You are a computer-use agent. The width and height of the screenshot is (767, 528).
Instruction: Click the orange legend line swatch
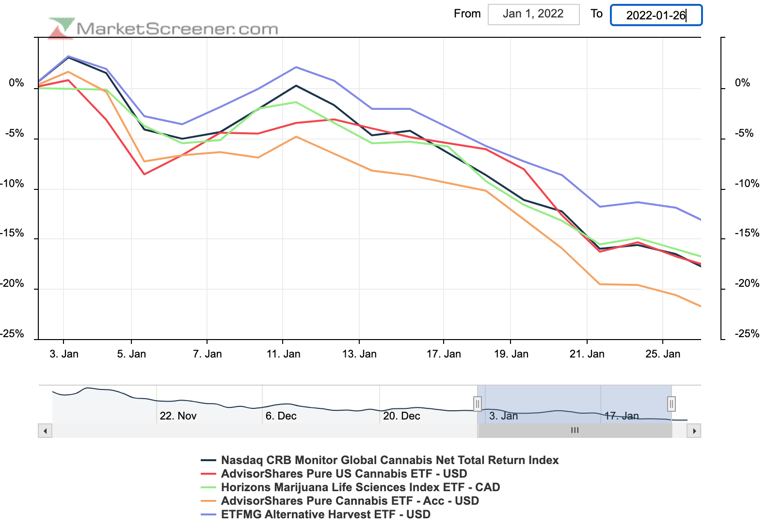coord(208,501)
